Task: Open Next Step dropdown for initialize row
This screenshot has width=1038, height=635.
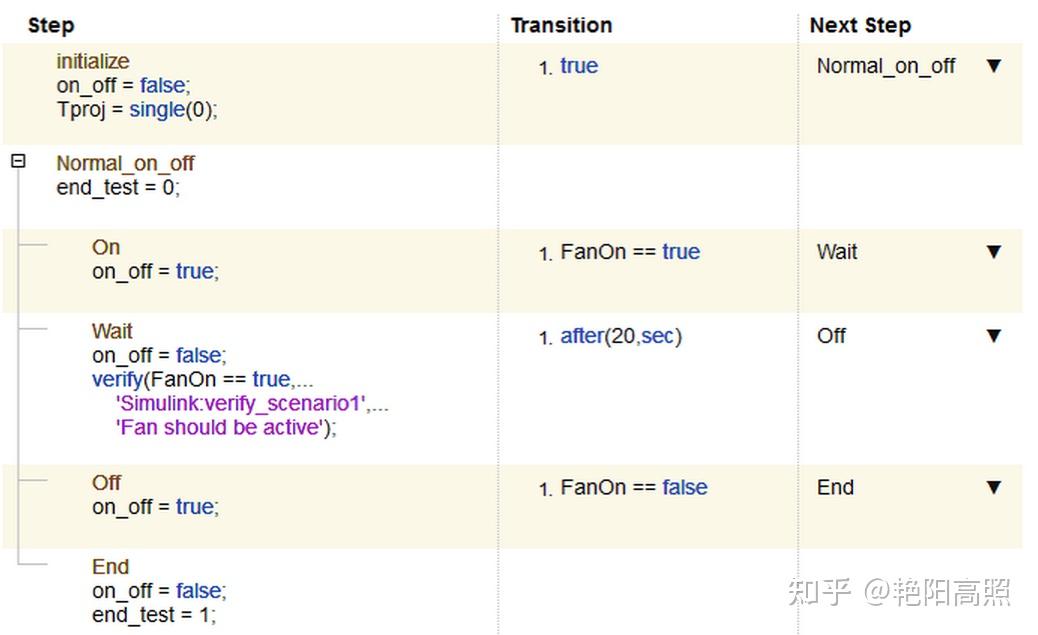Action: pyautogui.click(x=993, y=66)
